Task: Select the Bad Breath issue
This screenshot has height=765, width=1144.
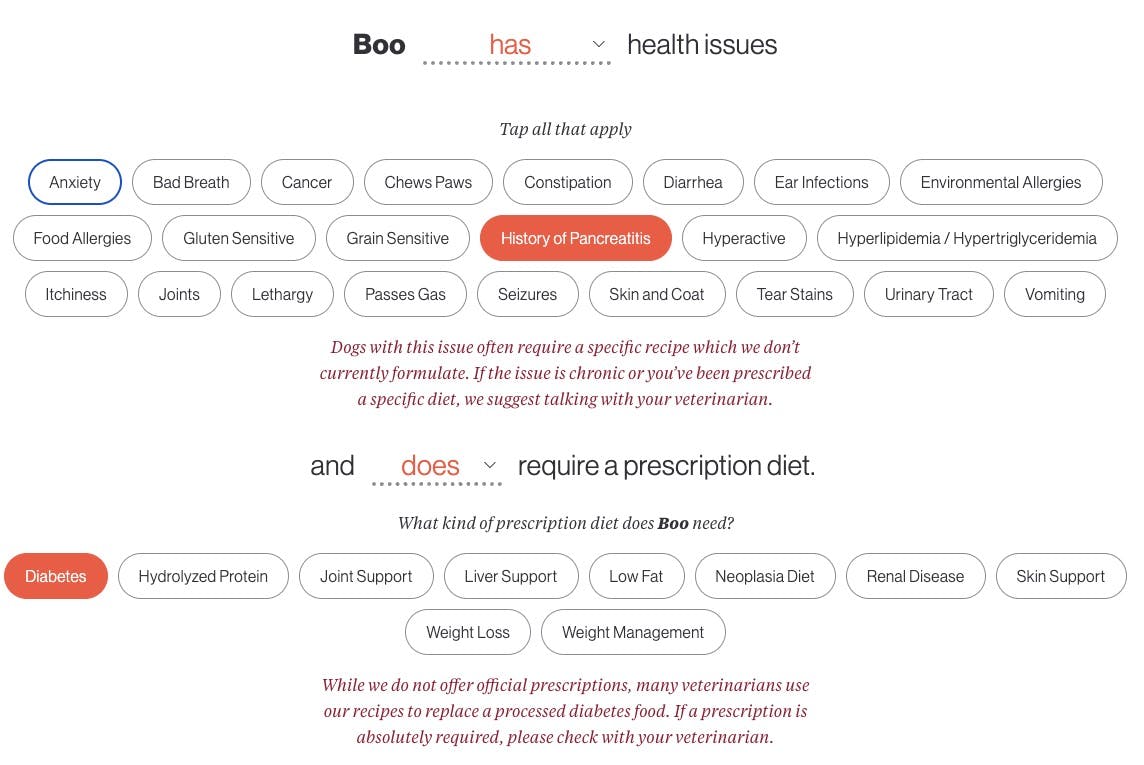Action: (x=191, y=182)
